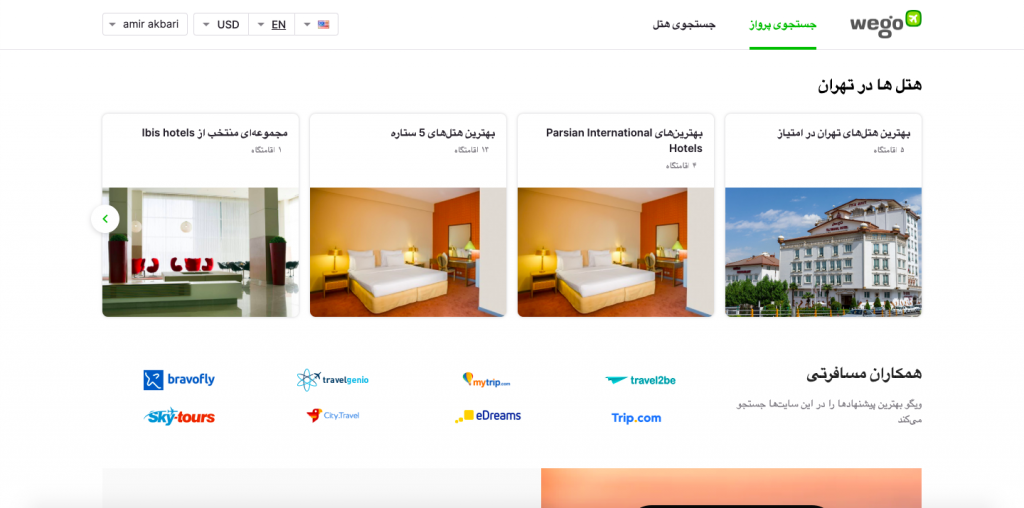Open the Parsian International Hotels card title

click(624, 140)
